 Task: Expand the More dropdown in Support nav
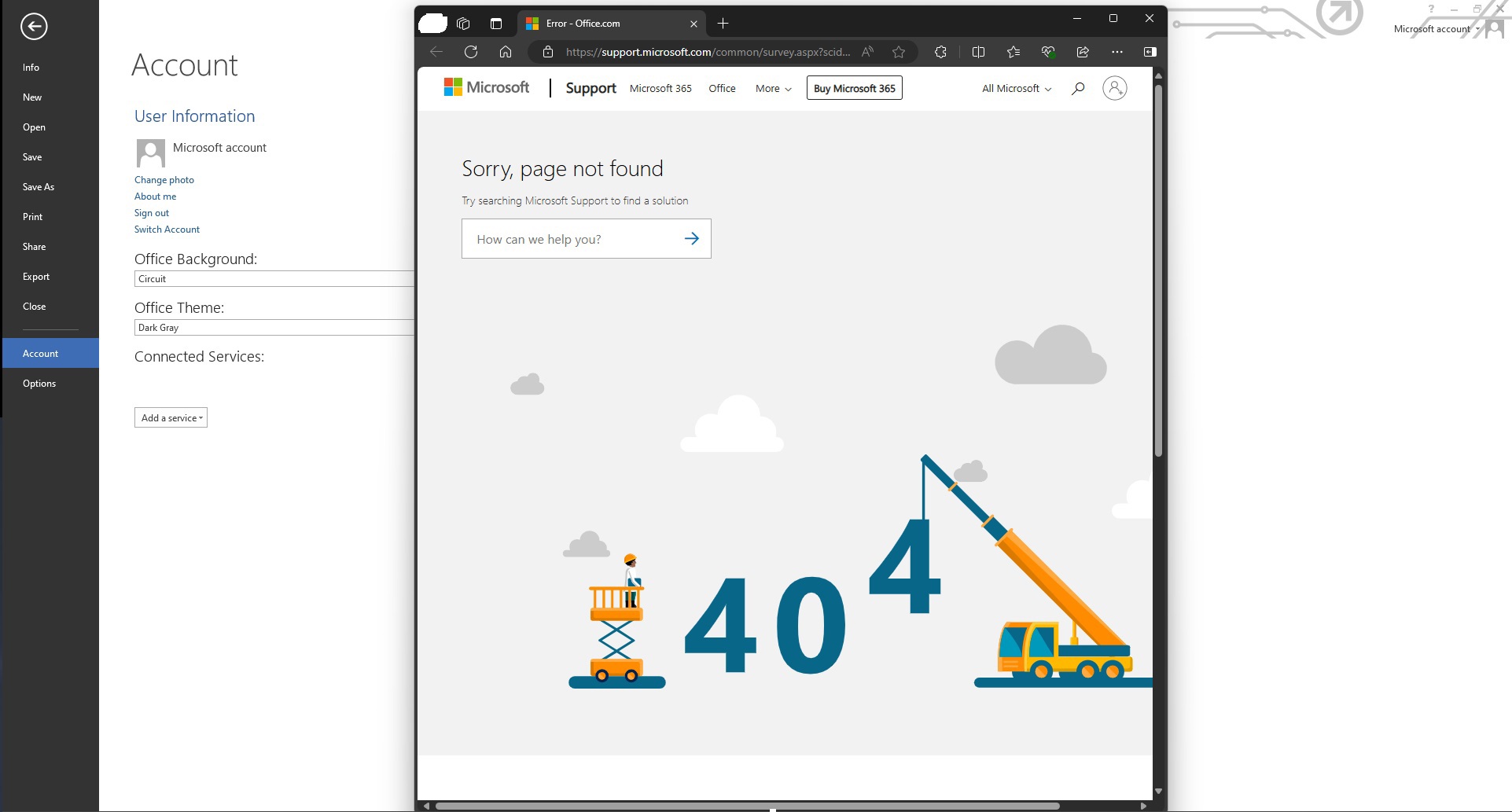[774, 89]
